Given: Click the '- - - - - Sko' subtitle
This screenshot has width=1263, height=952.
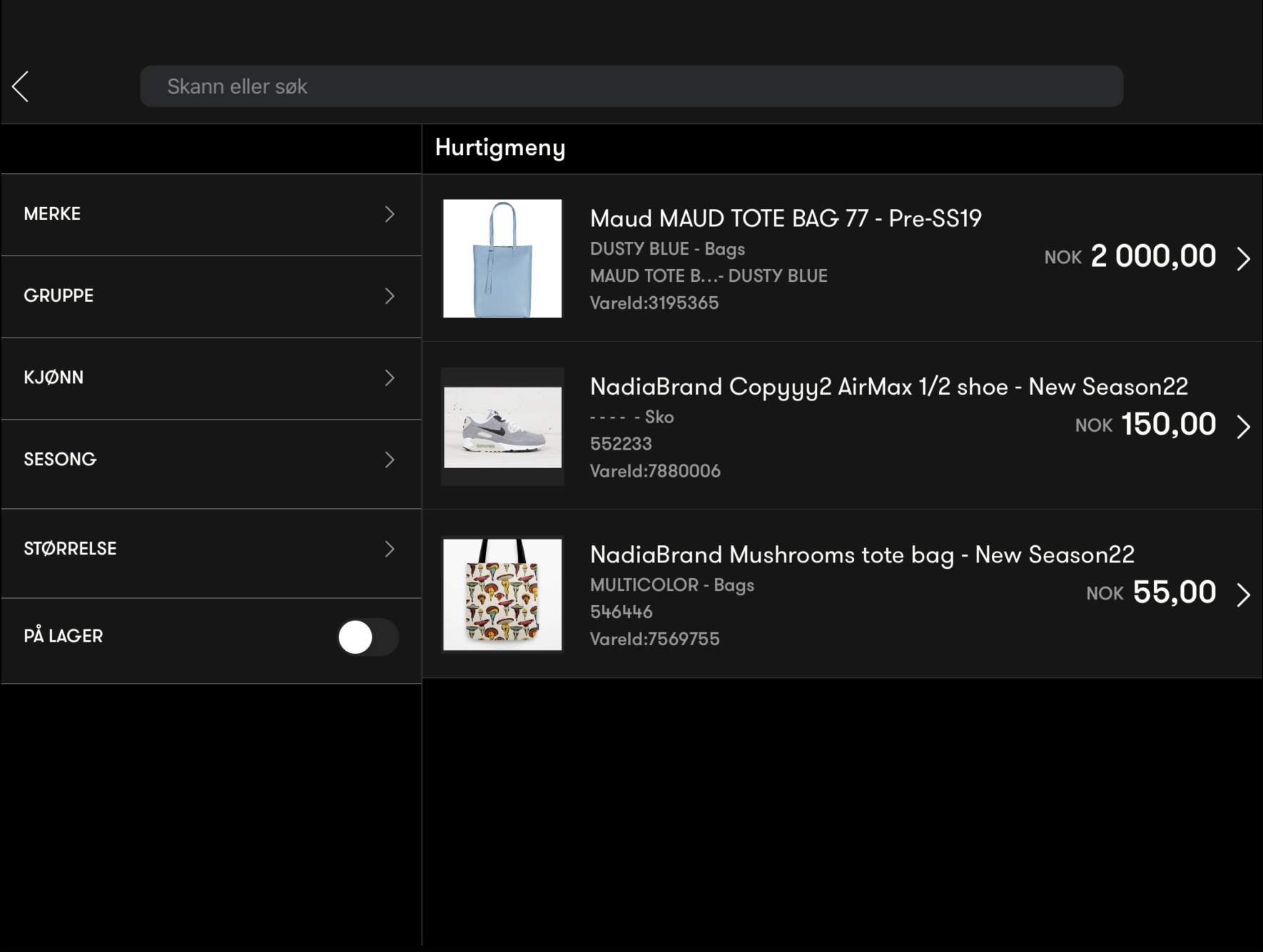Looking at the screenshot, I should tap(632, 417).
